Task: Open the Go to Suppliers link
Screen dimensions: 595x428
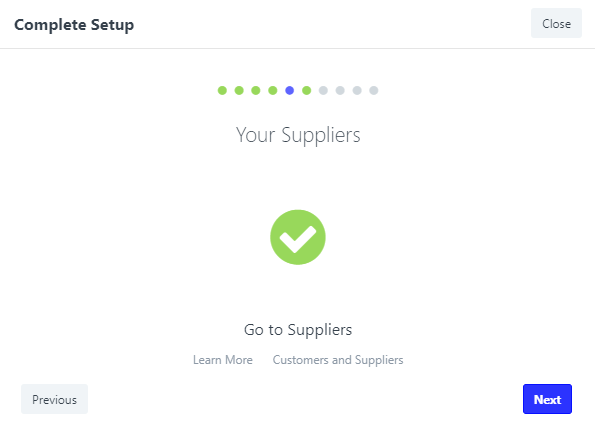Action: (298, 330)
